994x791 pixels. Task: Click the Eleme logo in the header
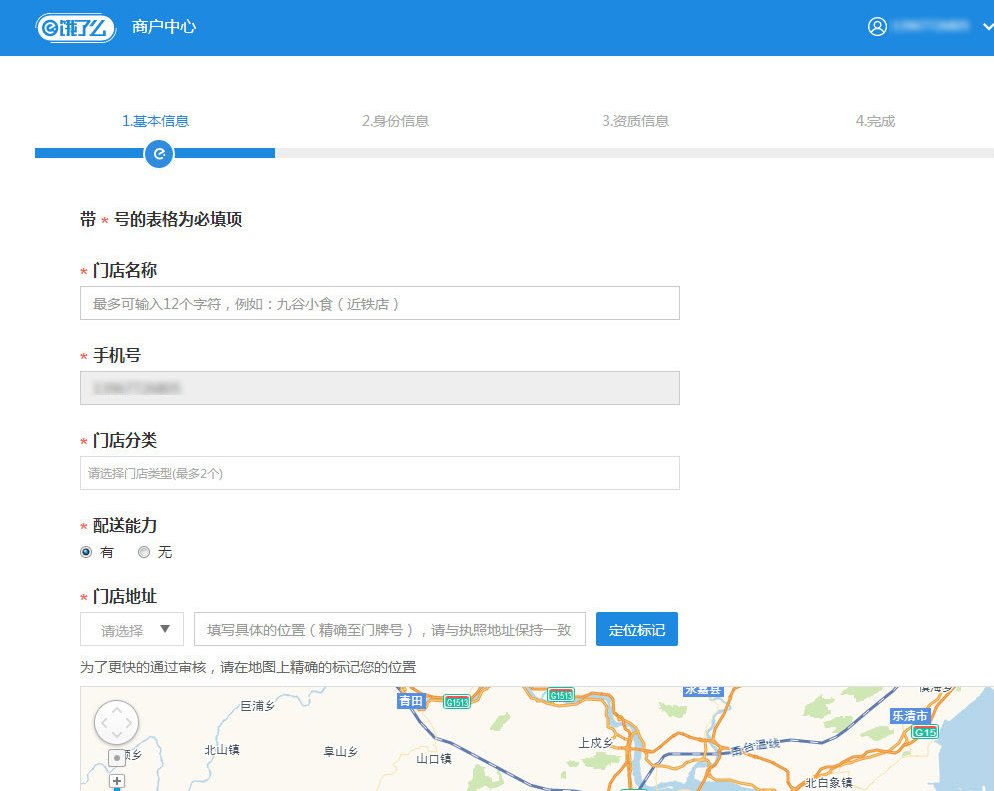coord(74,27)
